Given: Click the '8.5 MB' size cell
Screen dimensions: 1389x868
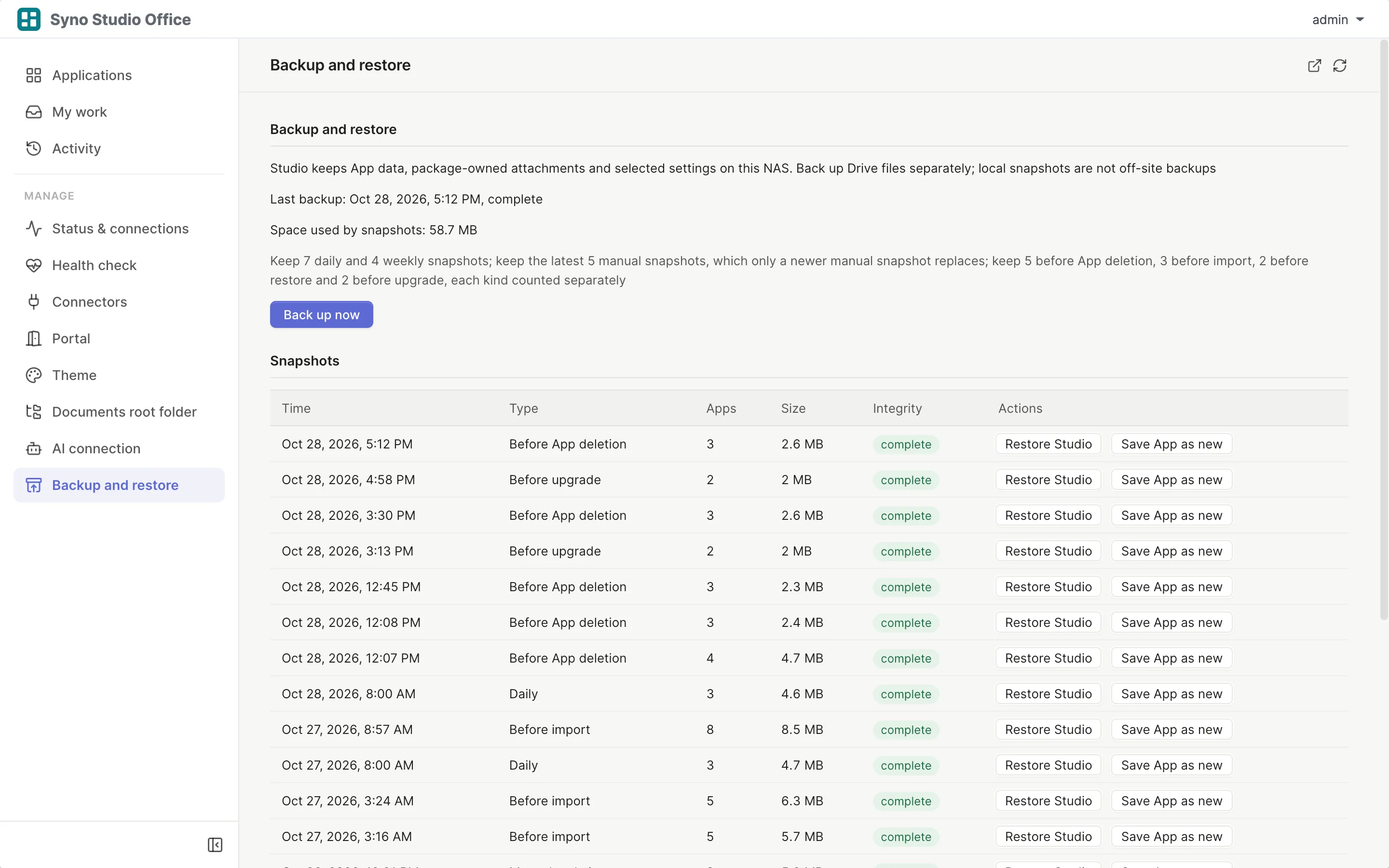Looking at the screenshot, I should point(802,730).
